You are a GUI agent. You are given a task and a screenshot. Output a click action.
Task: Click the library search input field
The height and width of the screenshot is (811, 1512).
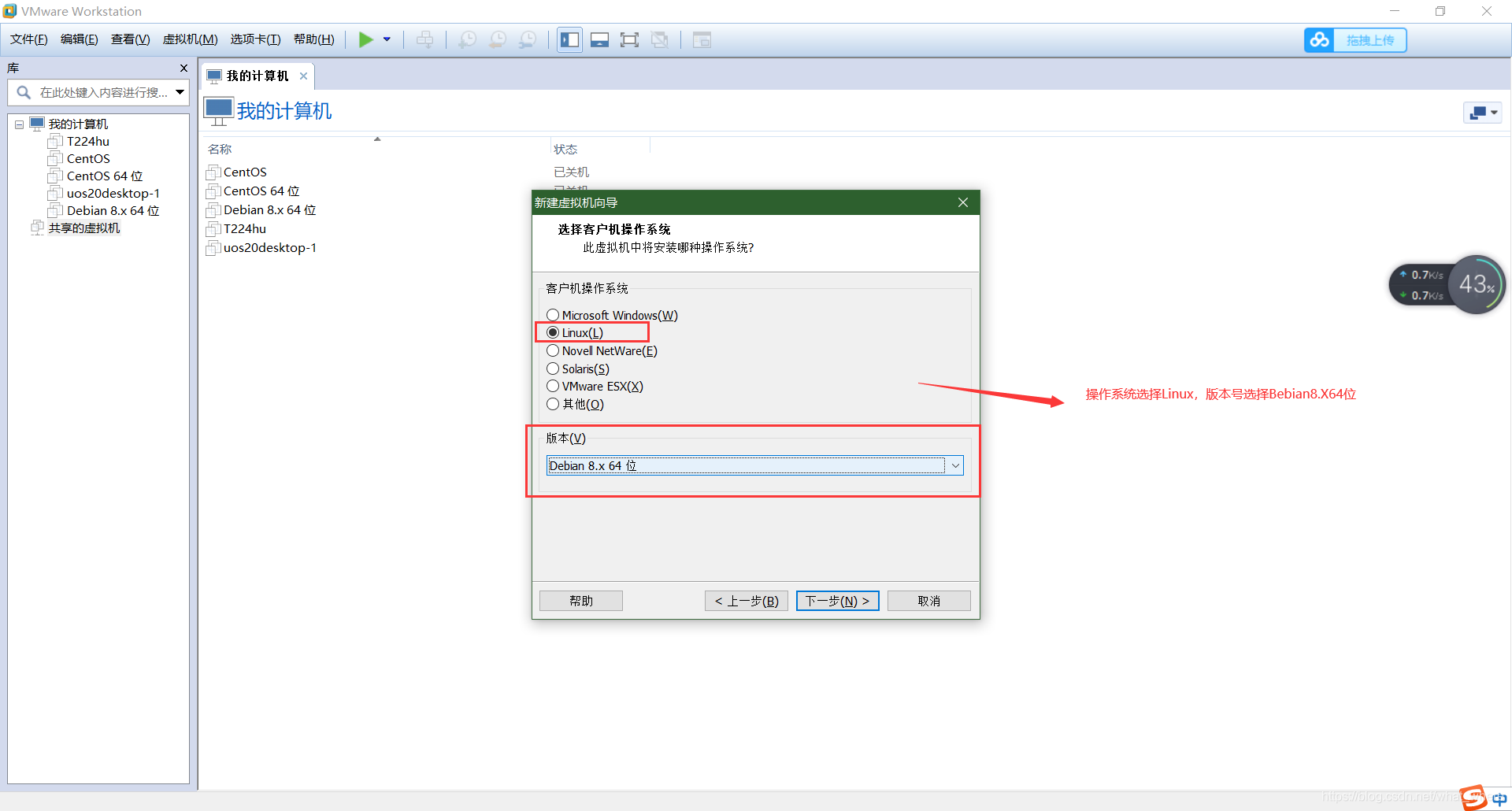tap(98, 92)
